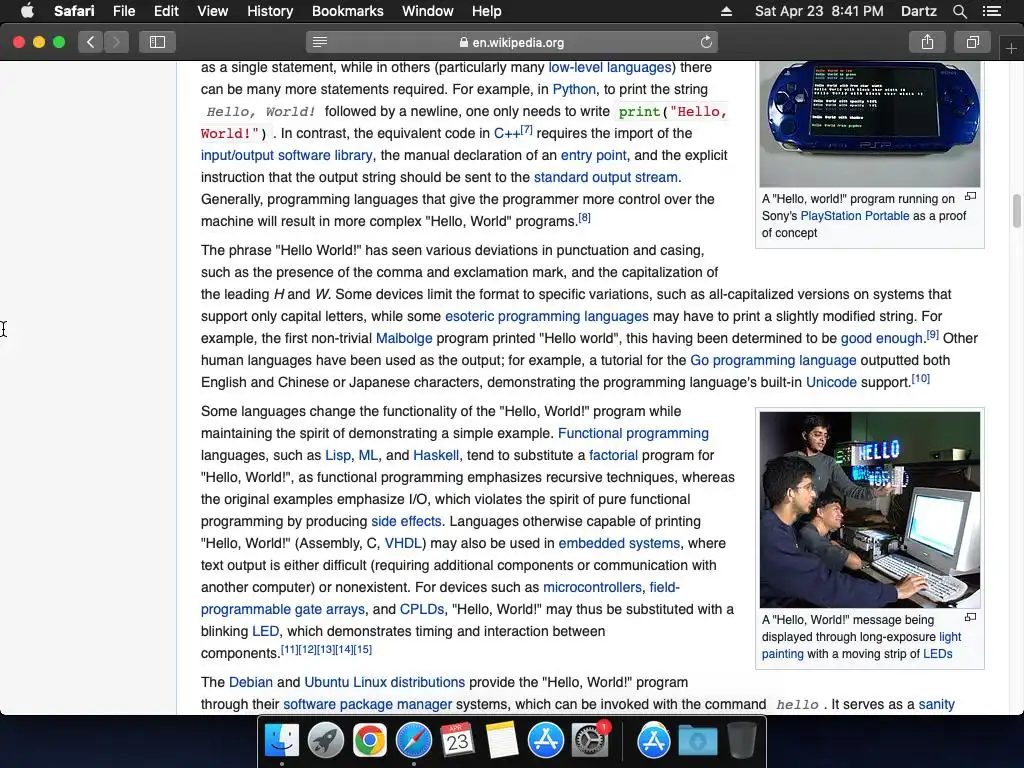Open the Haskell link
1024x768 pixels.
coord(436,455)
